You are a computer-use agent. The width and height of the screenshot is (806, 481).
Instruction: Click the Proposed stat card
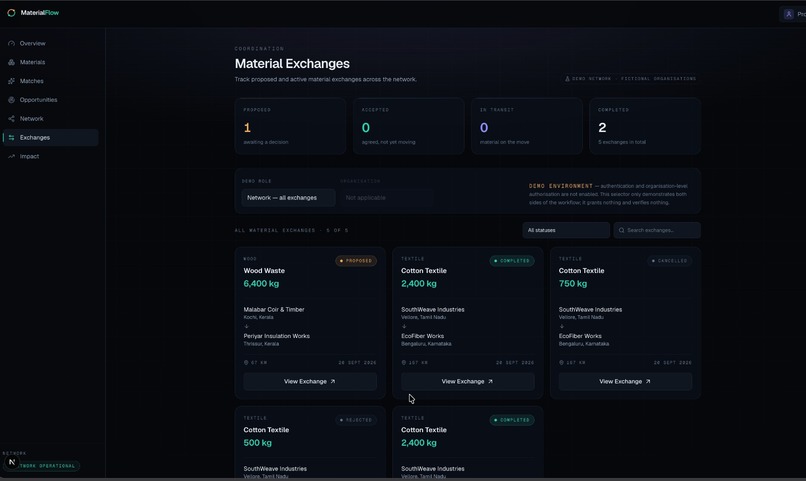pyautogui.click(x=290, y=126)
